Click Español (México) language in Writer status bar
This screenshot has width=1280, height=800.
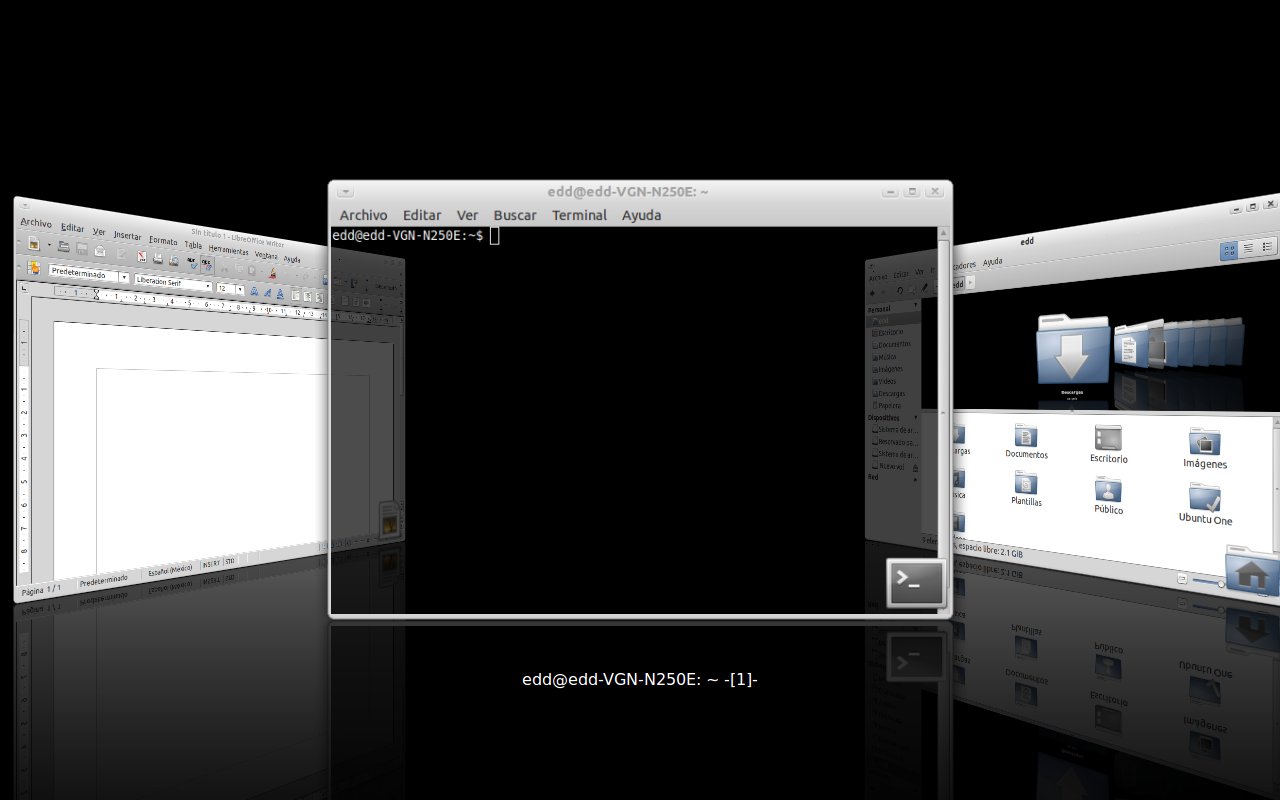coord(170,571)
